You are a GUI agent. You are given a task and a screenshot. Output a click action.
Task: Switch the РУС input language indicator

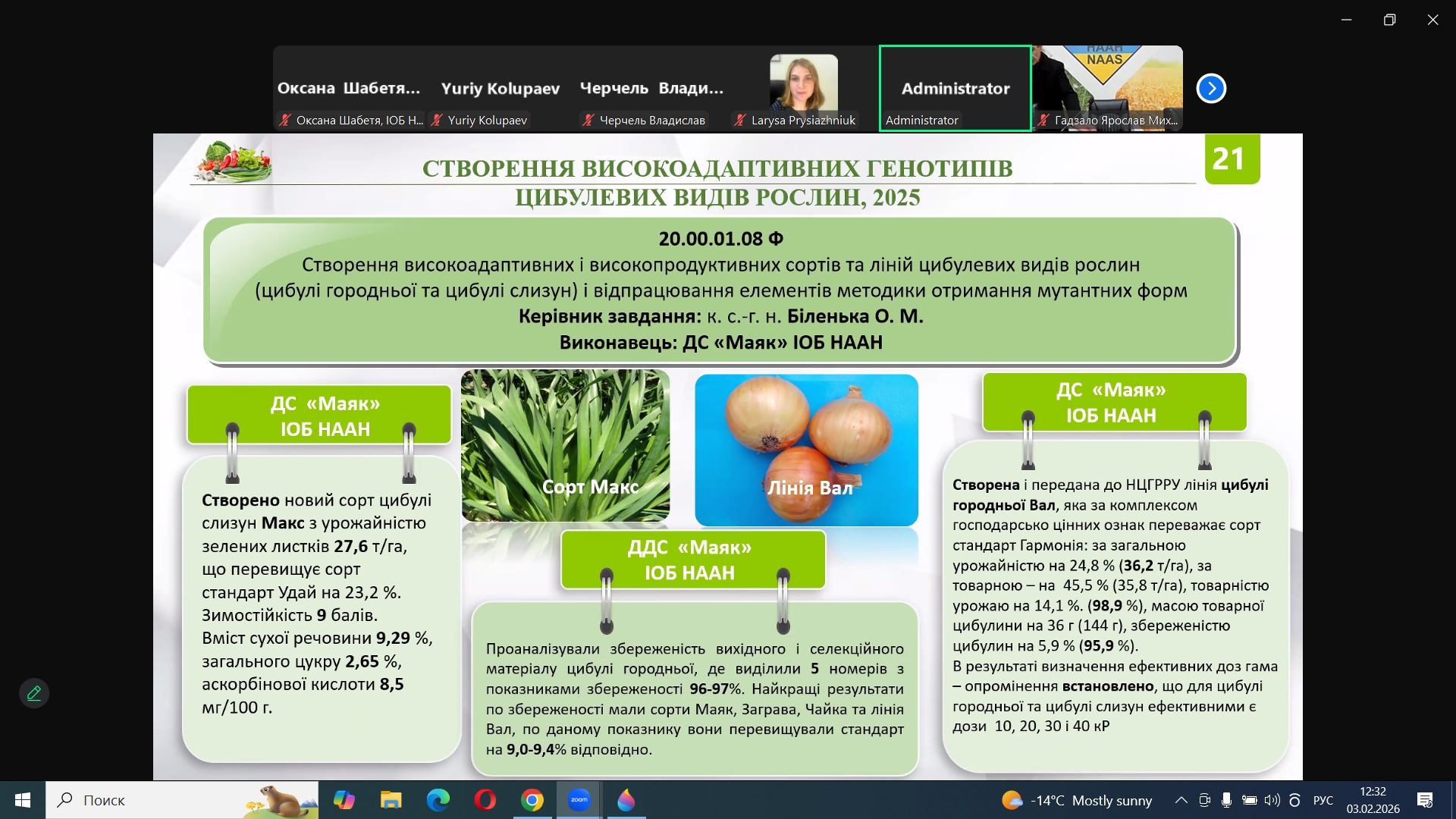1323,800
